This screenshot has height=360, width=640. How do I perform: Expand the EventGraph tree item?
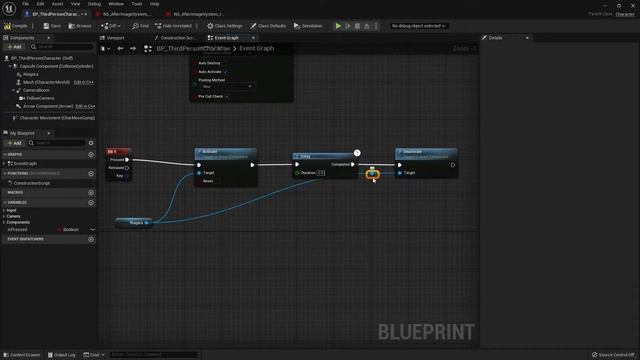click(4, 163)
